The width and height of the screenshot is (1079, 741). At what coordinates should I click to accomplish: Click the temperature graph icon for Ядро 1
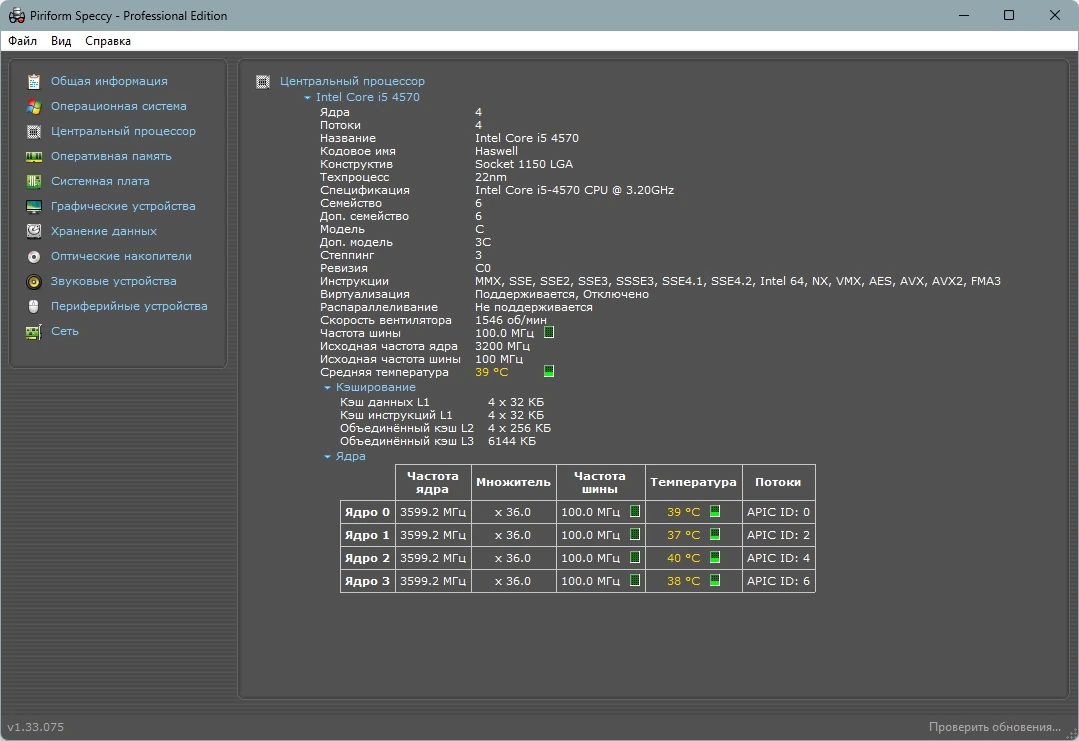[x=715, y=534]
